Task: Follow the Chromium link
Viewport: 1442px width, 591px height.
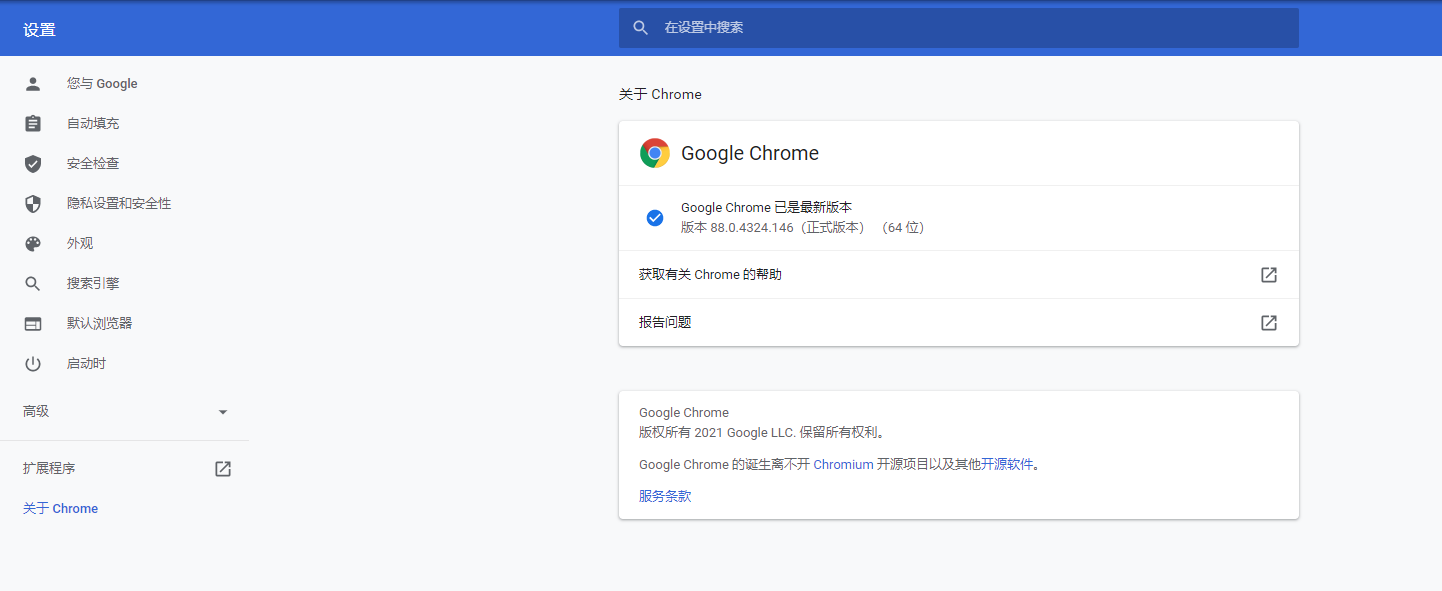Action: (x=843, y=465)
